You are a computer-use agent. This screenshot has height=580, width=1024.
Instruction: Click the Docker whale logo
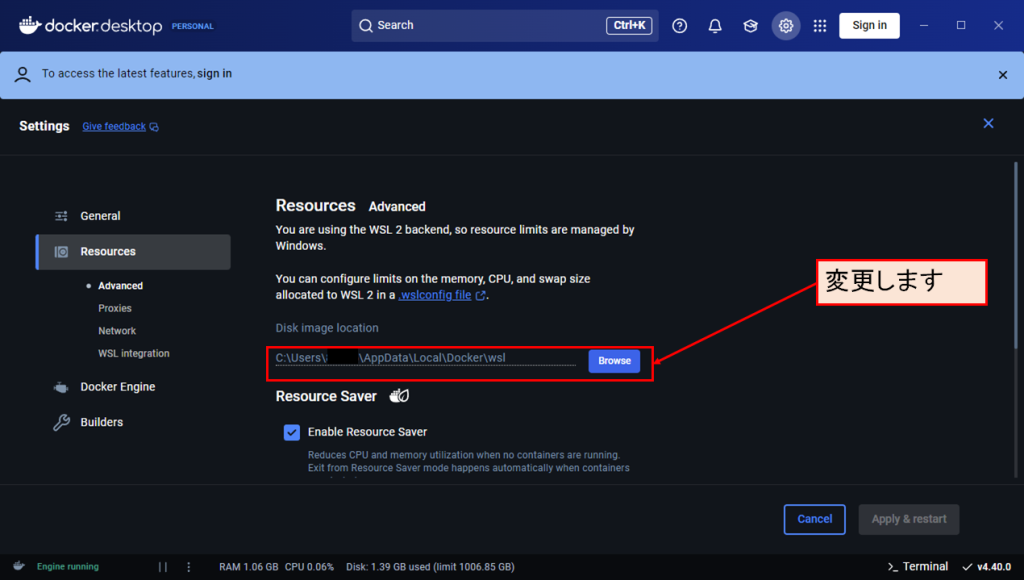[30, 25]
